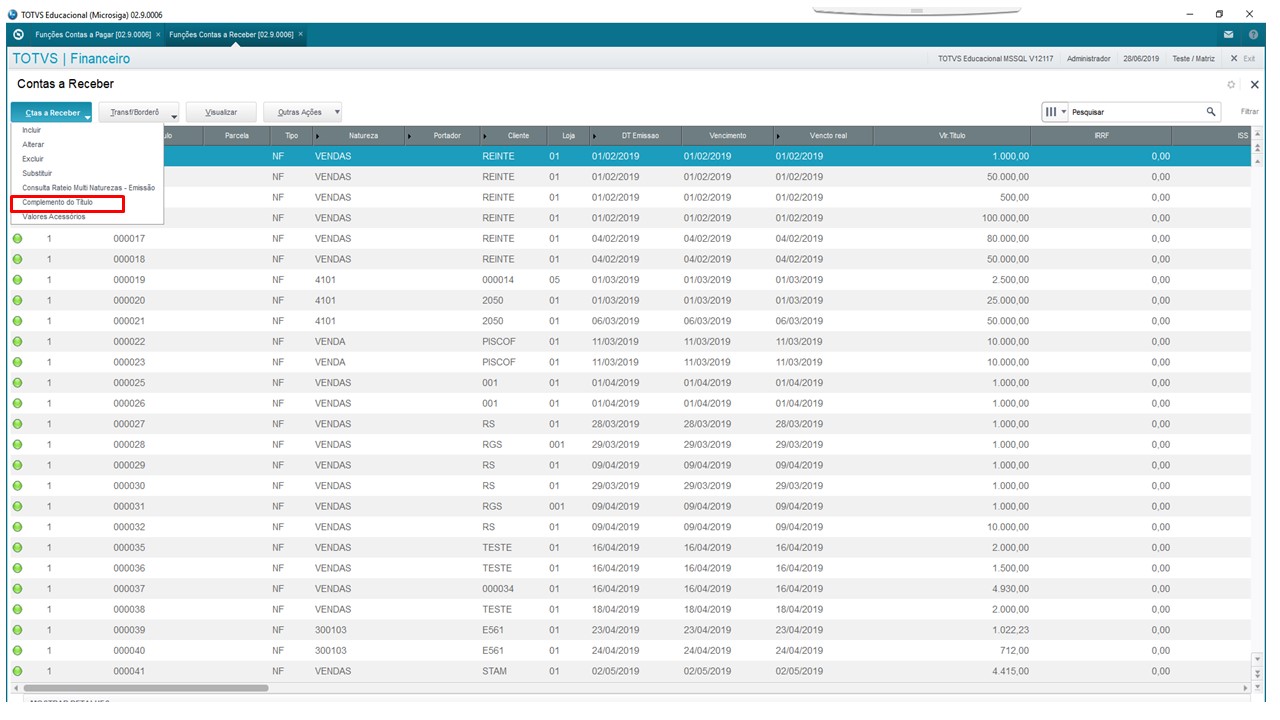The height and width of the screenshot is (720, 1280).
Task: Close the Funções Contas a Receber tab
Action: click(x=300, y=34)
